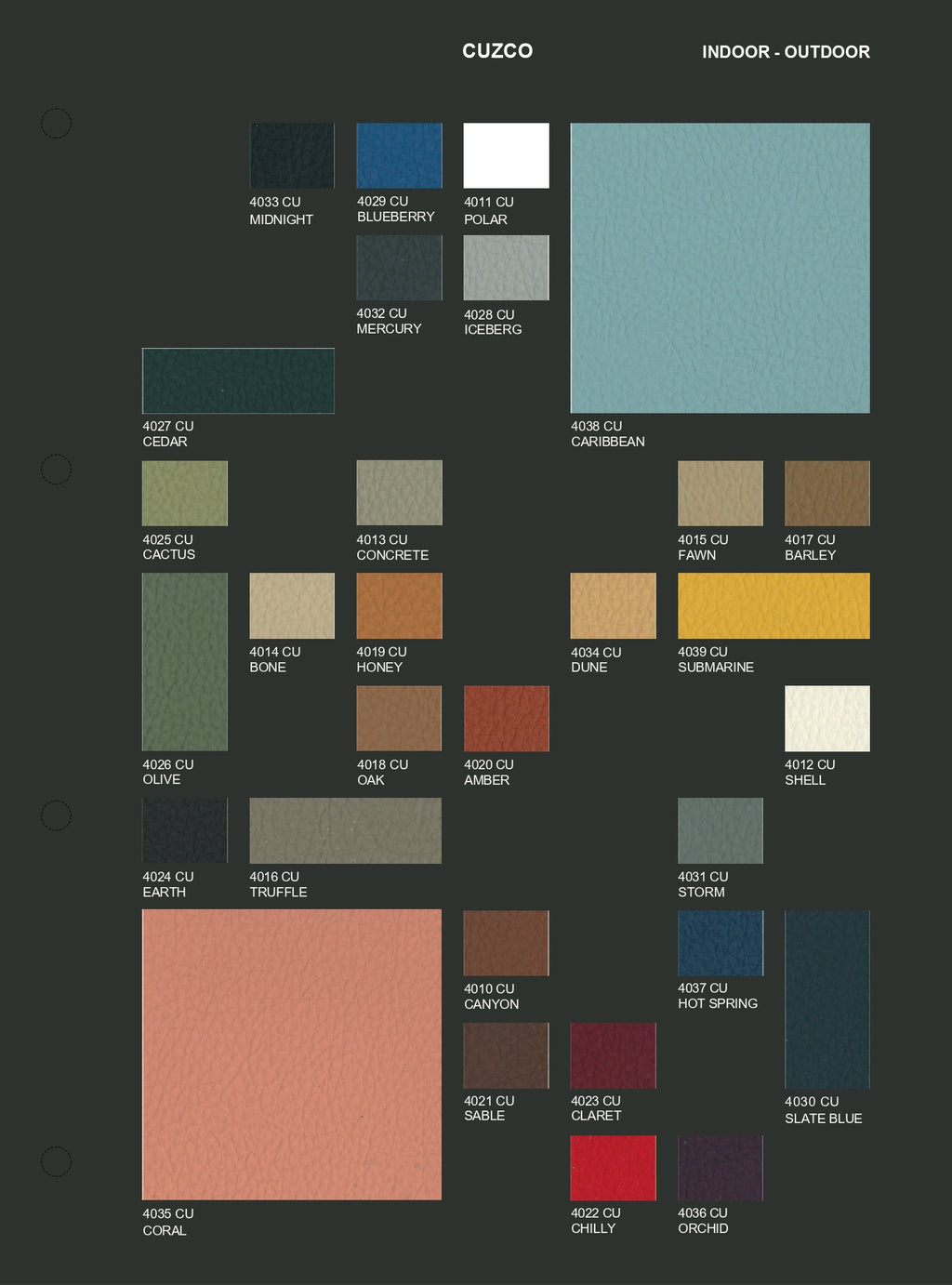Image resolution: width=952 pixels, height=1285 pixels.
Task: Select the large Coral 4035 CU swatch
Action: coord(292,1054)
